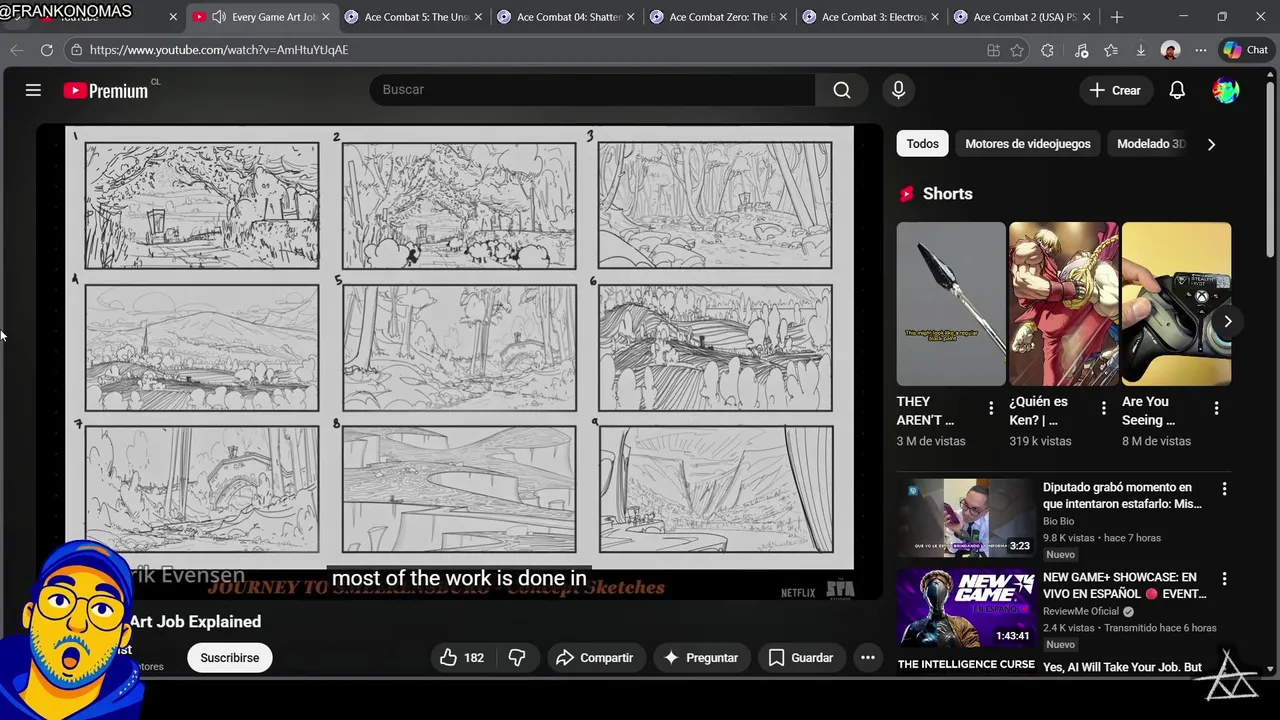
Task: Open ¿Quién es Ken? short thumbnail
Action: tap(1064, 304)
